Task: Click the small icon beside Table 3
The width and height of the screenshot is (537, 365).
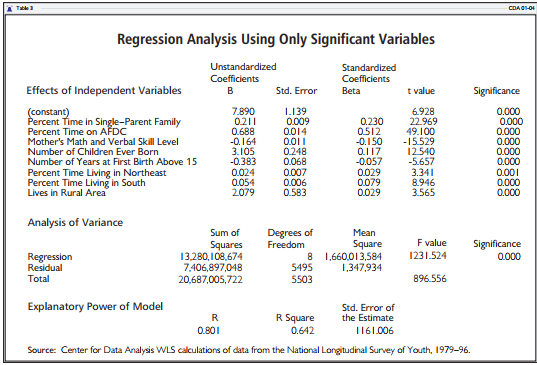Action: (10, 8)
